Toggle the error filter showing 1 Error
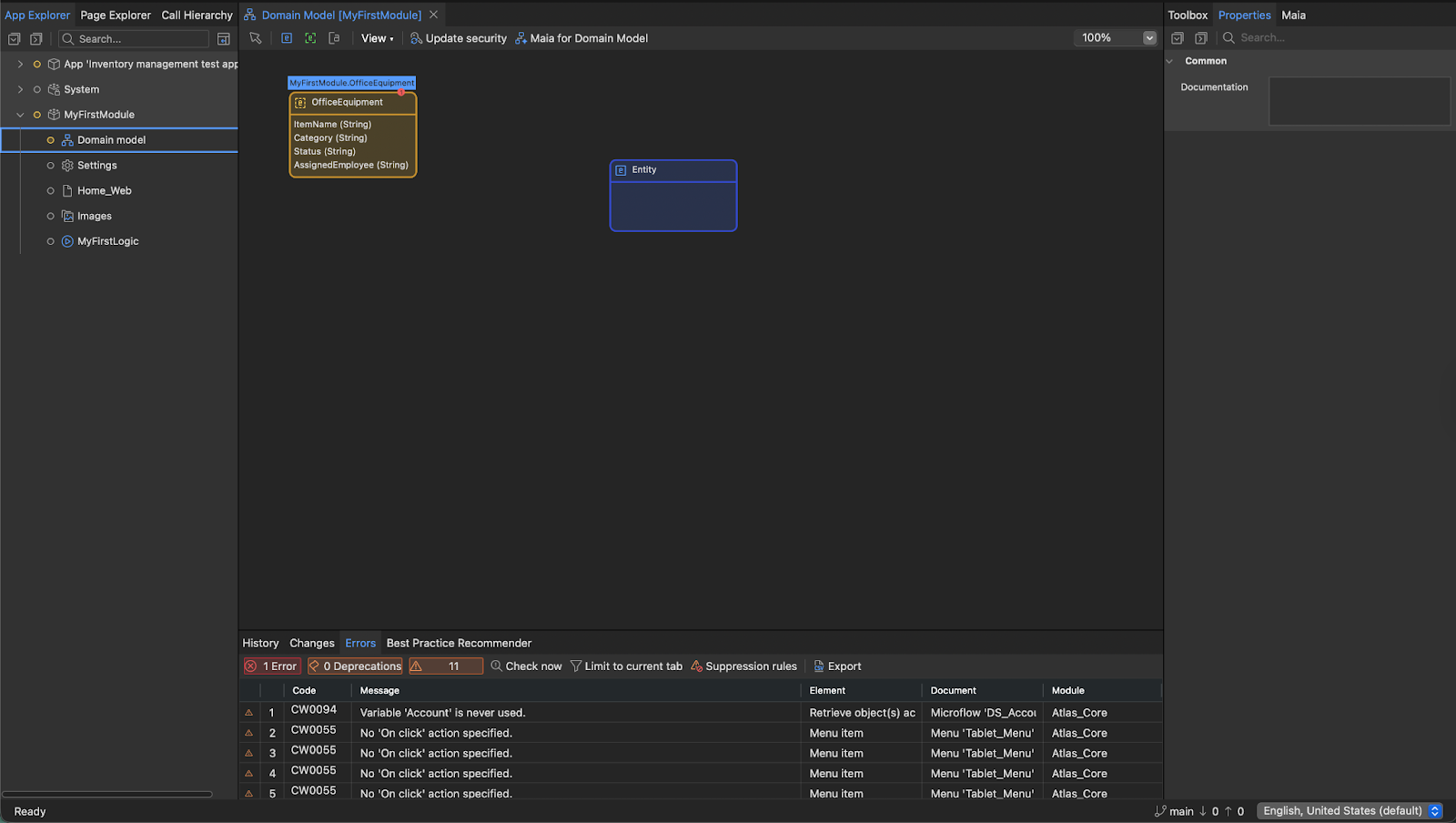1456x823 pixels. point(270,666)
